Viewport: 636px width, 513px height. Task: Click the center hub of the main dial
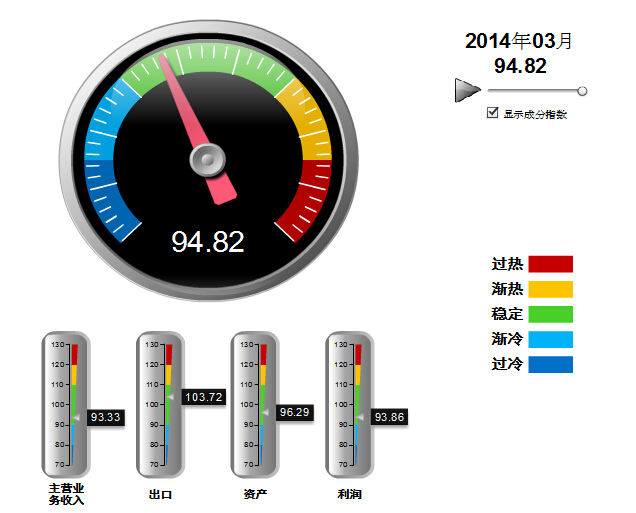[207, 157]
